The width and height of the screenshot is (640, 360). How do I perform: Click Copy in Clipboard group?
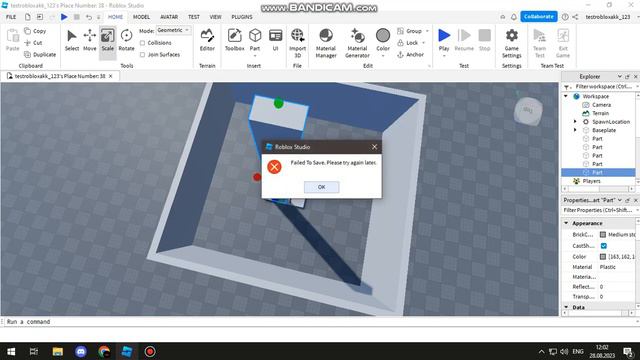point(35,31)
